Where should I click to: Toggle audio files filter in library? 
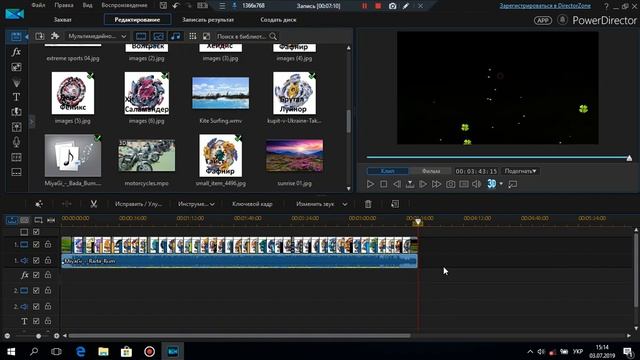tap(176, 36)
